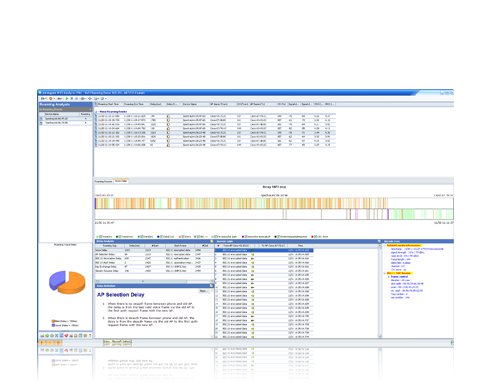Image resolution: width=488 pixels, height=385 pixels.
Task: Click the Stop icon in the toolbar
Action: 72,98
